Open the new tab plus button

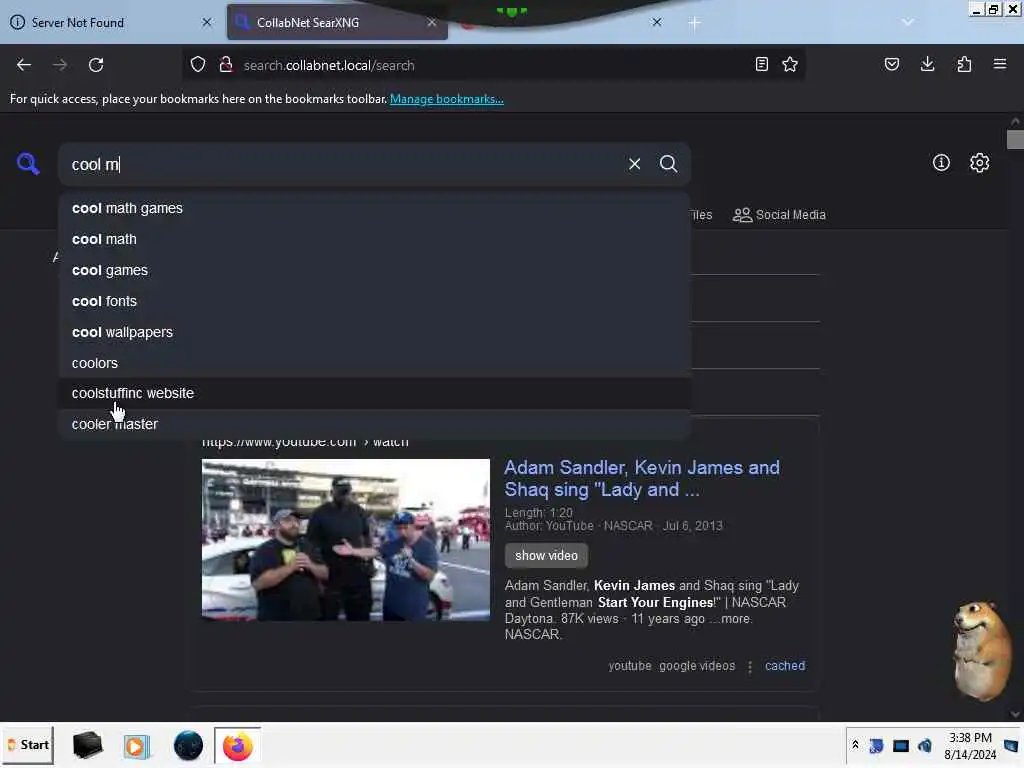(694, 23)
